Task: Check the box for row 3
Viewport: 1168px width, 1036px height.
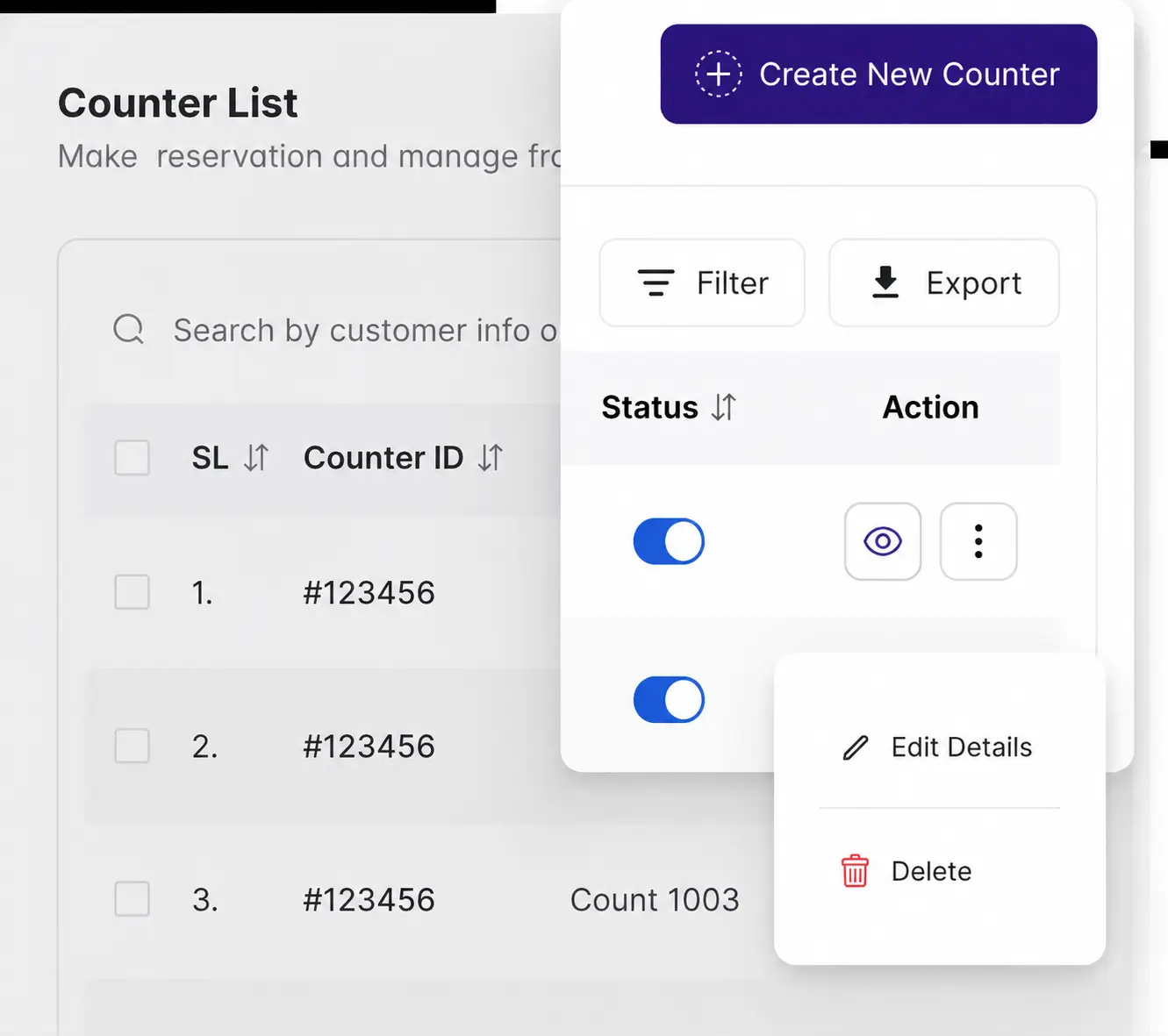Action: coord(132,899)
